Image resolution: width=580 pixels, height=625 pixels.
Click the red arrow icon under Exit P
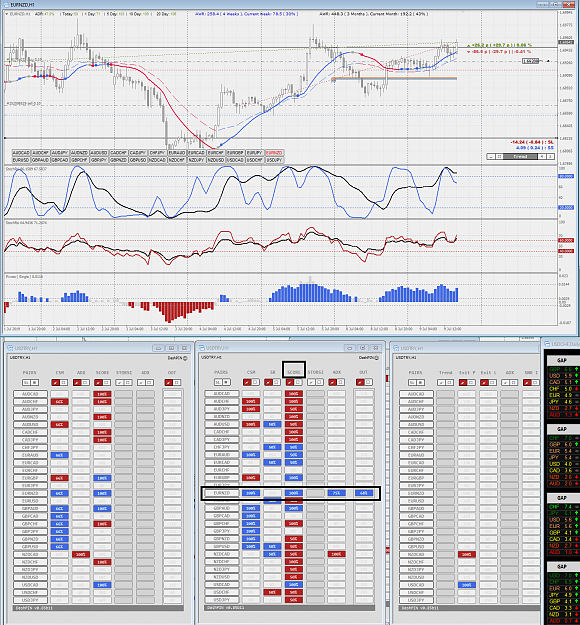(463, 383)
